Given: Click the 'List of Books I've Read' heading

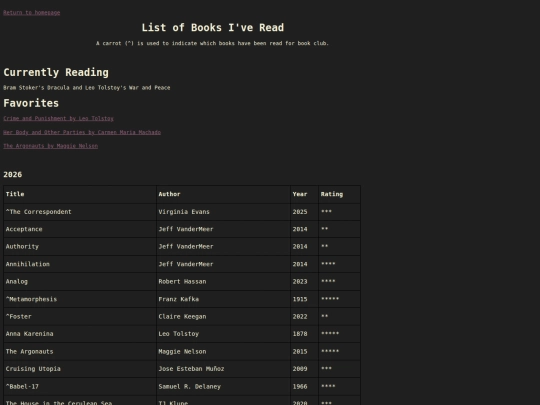Looking at the screenshot, I should 213,28.
